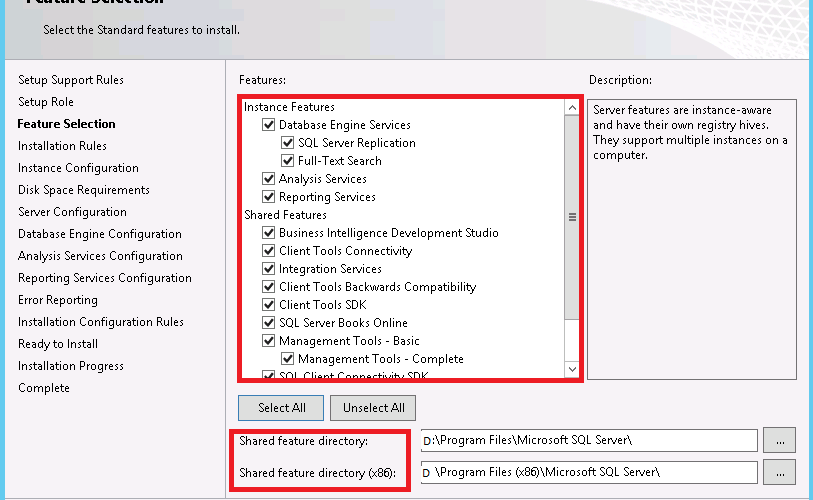Viewport: 813px width, 500px height.
Task: Click the Features: label
Action: click(262, 80)
